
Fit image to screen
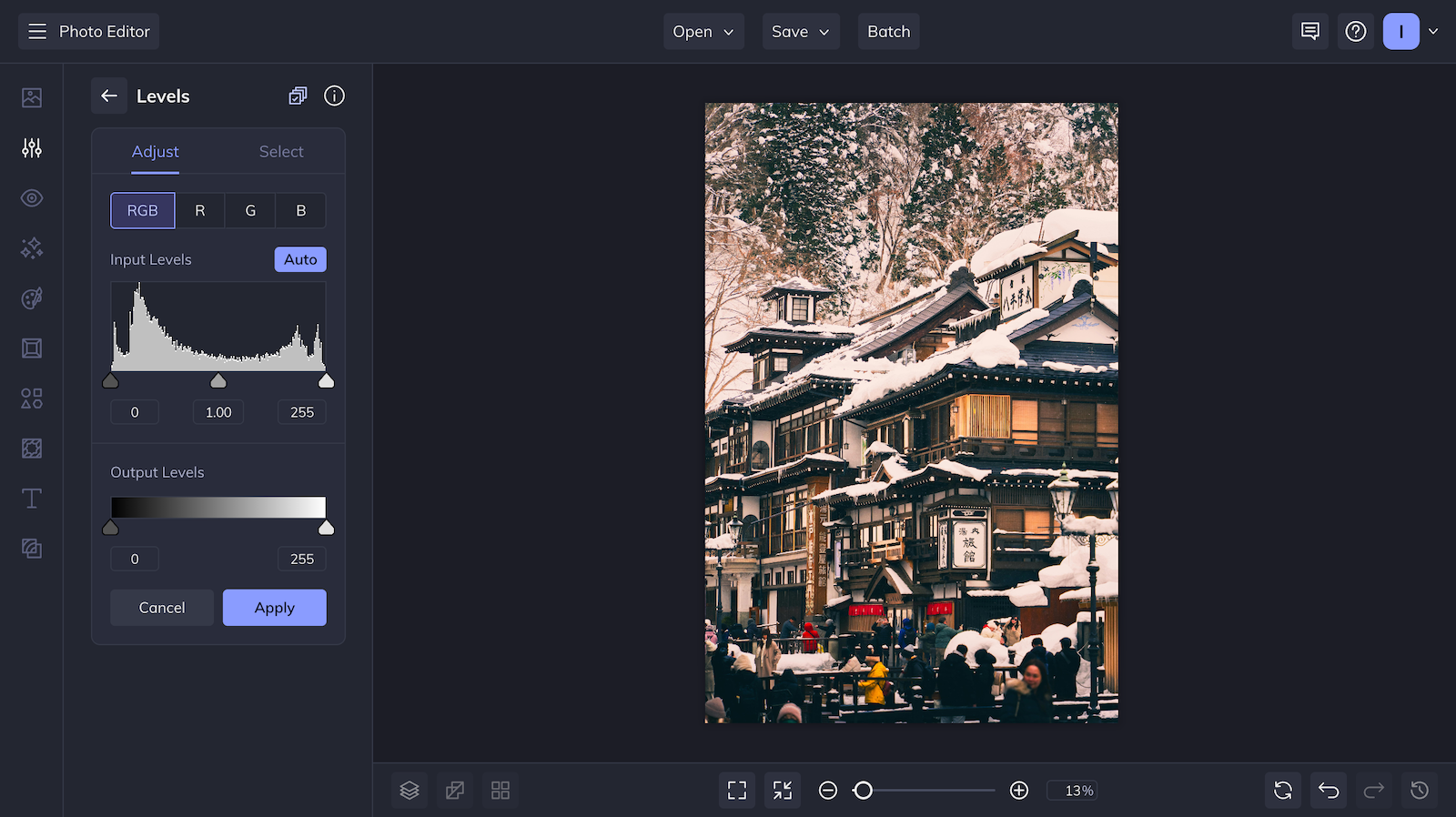737,791
